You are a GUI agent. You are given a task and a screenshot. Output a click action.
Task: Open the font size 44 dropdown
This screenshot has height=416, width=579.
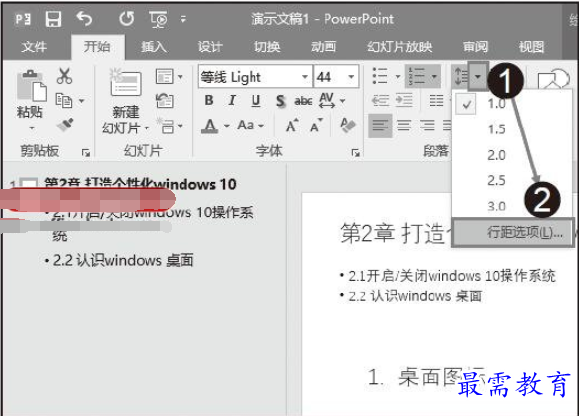(351, 77)
